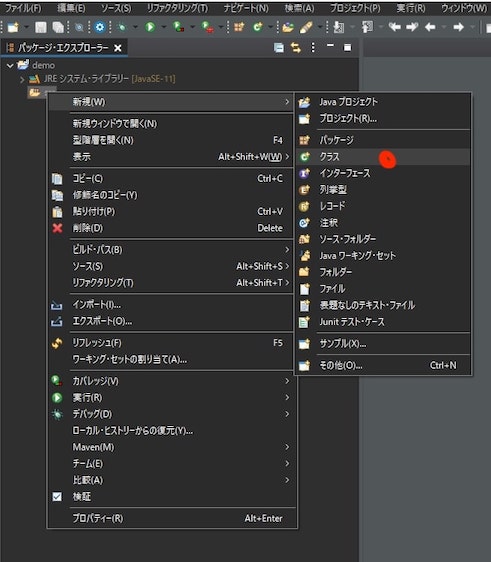Open the ナビゲート(N) menu bar item
The width and height of the screenshot is (491, 562).
[246, 8]
